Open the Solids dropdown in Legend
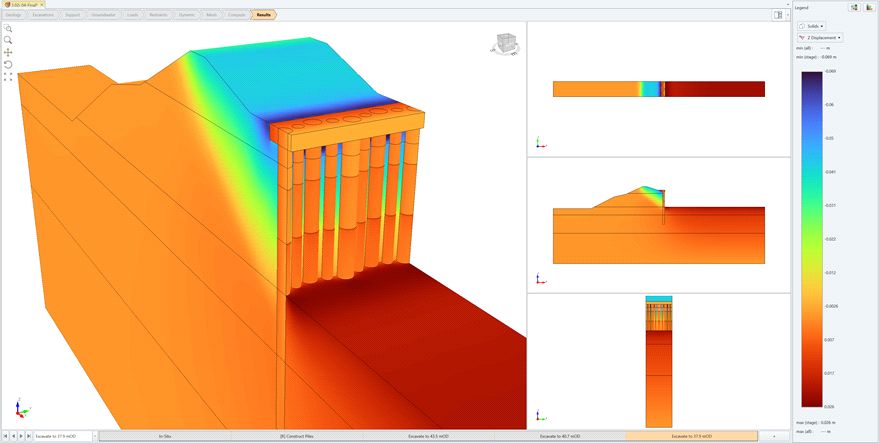879x443 pixels. coord(811,25)
